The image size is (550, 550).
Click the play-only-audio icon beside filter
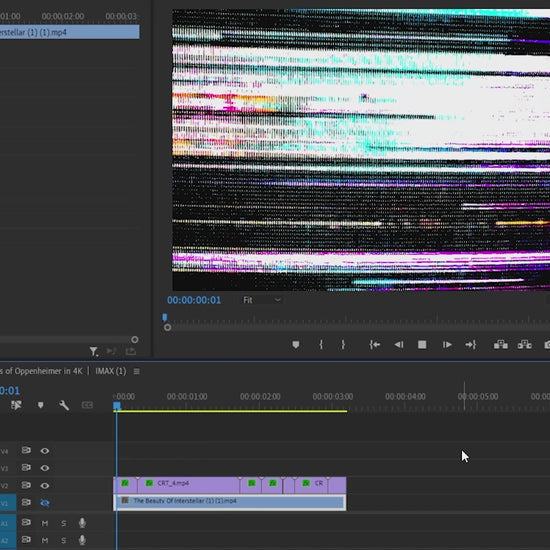click(x=112, y=351)
